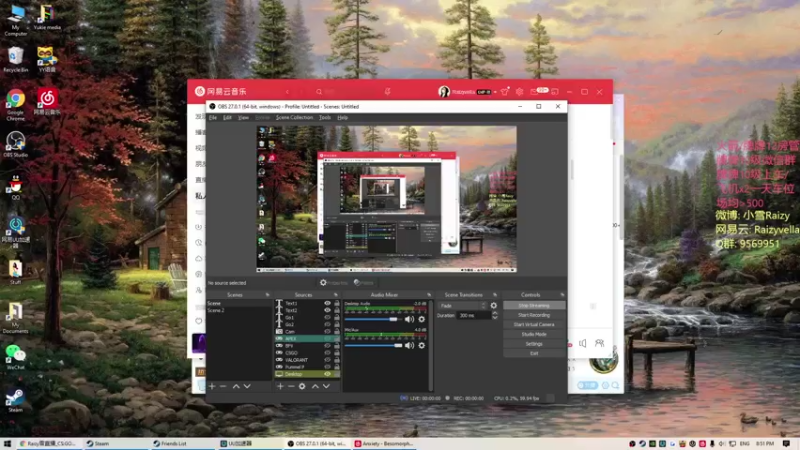Move the scene down in the Scenes panel
The width and height of the screenshot is (800, 450).
[247, 387]
